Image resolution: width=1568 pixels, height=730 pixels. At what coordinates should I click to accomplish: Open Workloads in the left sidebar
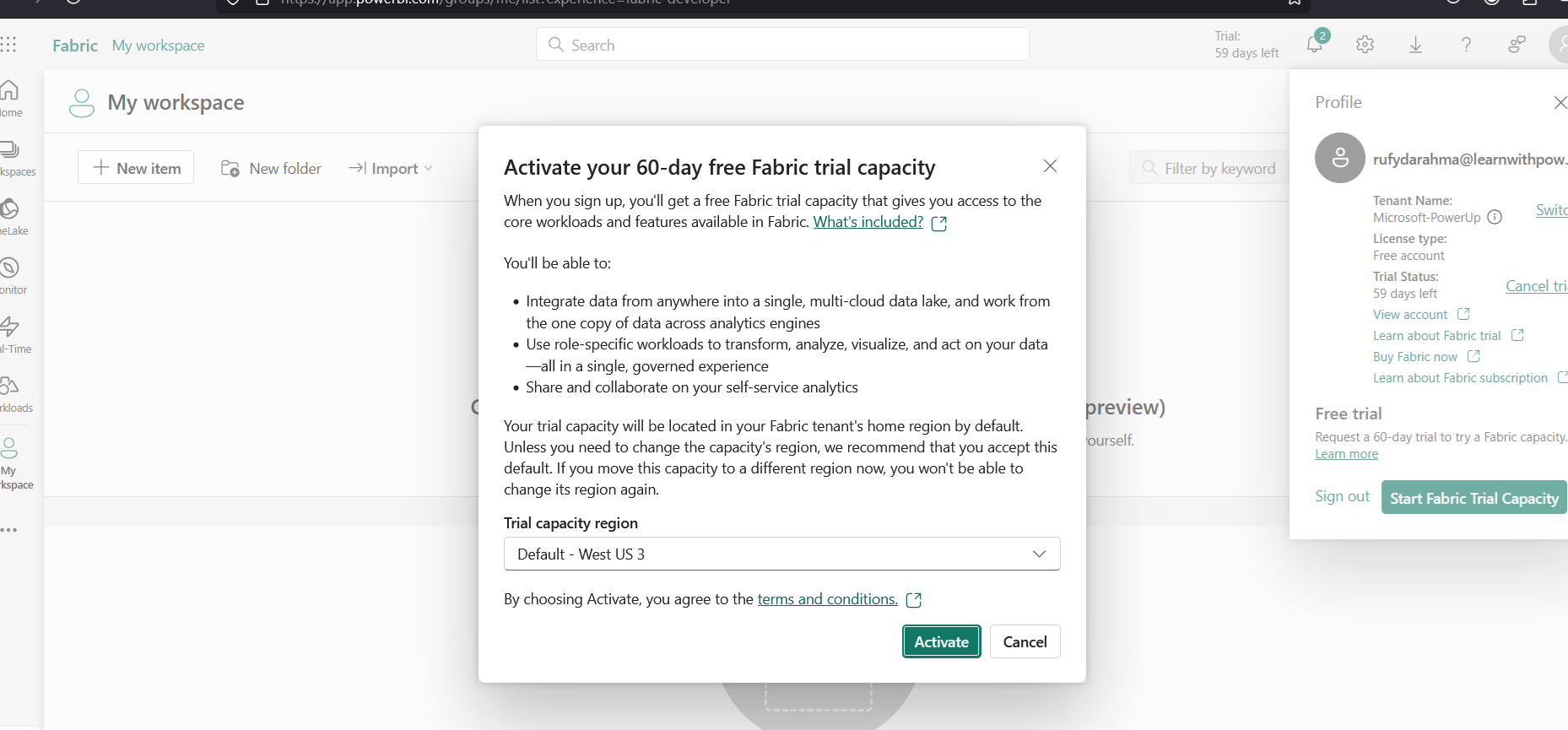pyautogui.click(x=14, y=395)
